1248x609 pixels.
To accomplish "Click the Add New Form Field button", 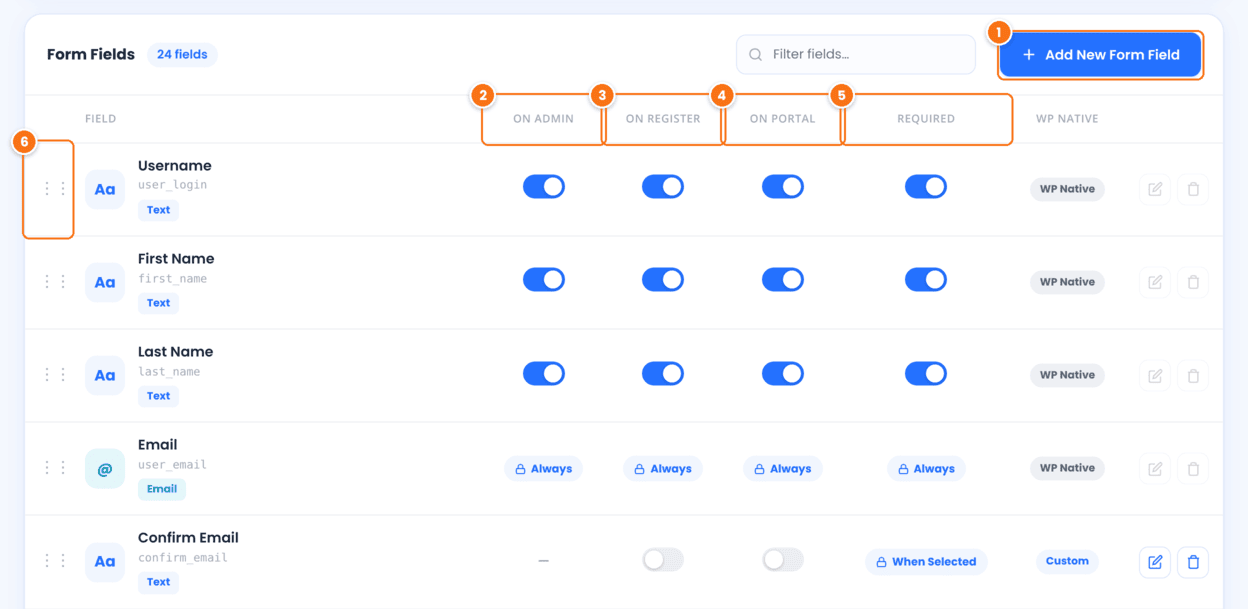I will [1100, 55].
